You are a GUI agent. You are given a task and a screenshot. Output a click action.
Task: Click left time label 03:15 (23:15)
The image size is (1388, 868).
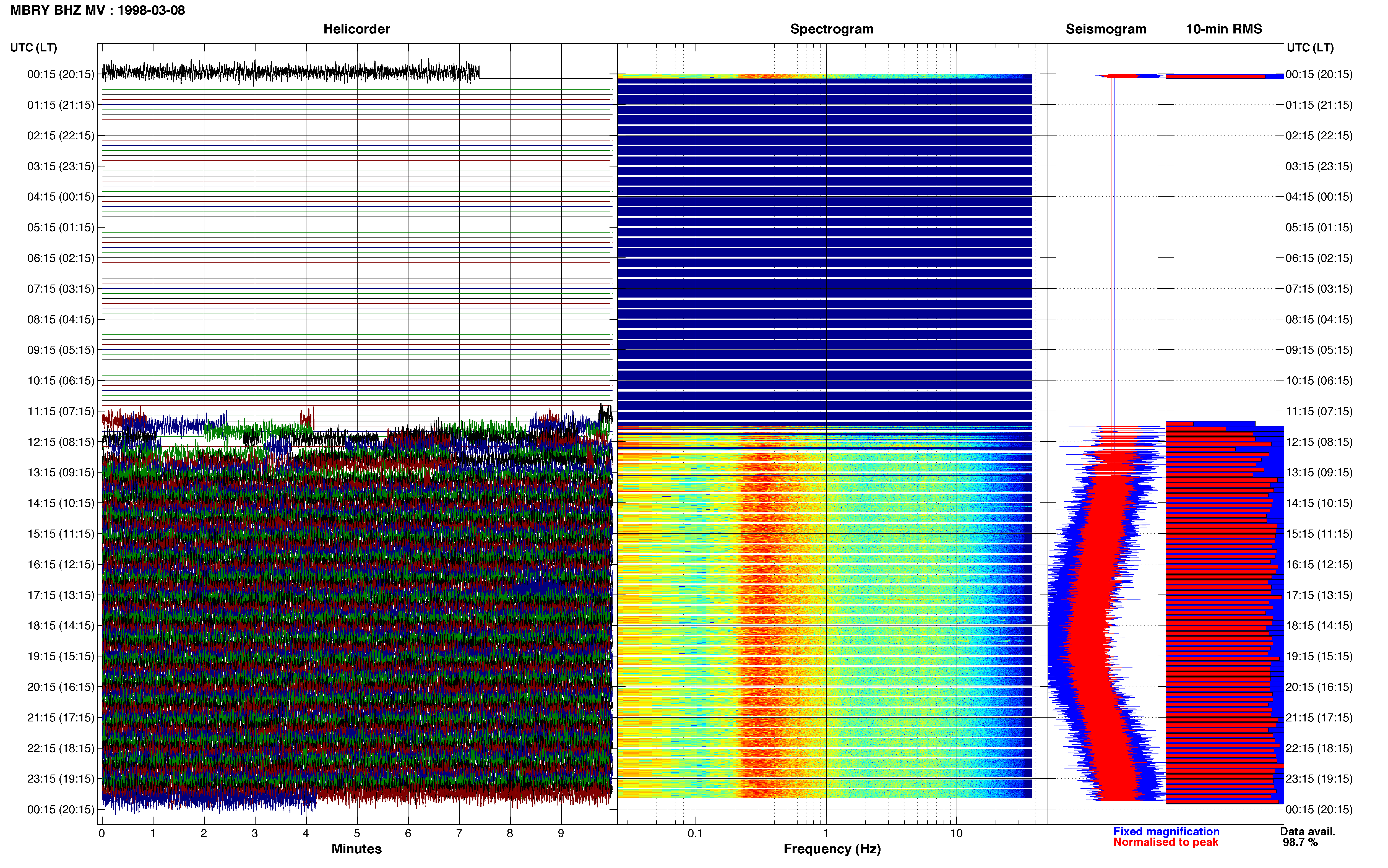61,166
